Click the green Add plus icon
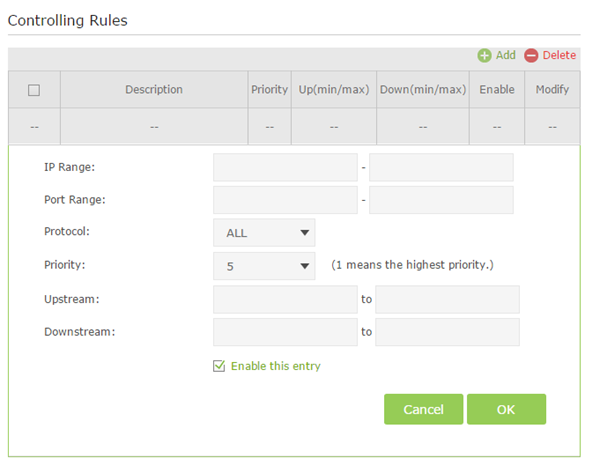The image size is (600, 466). coord(484,55)
